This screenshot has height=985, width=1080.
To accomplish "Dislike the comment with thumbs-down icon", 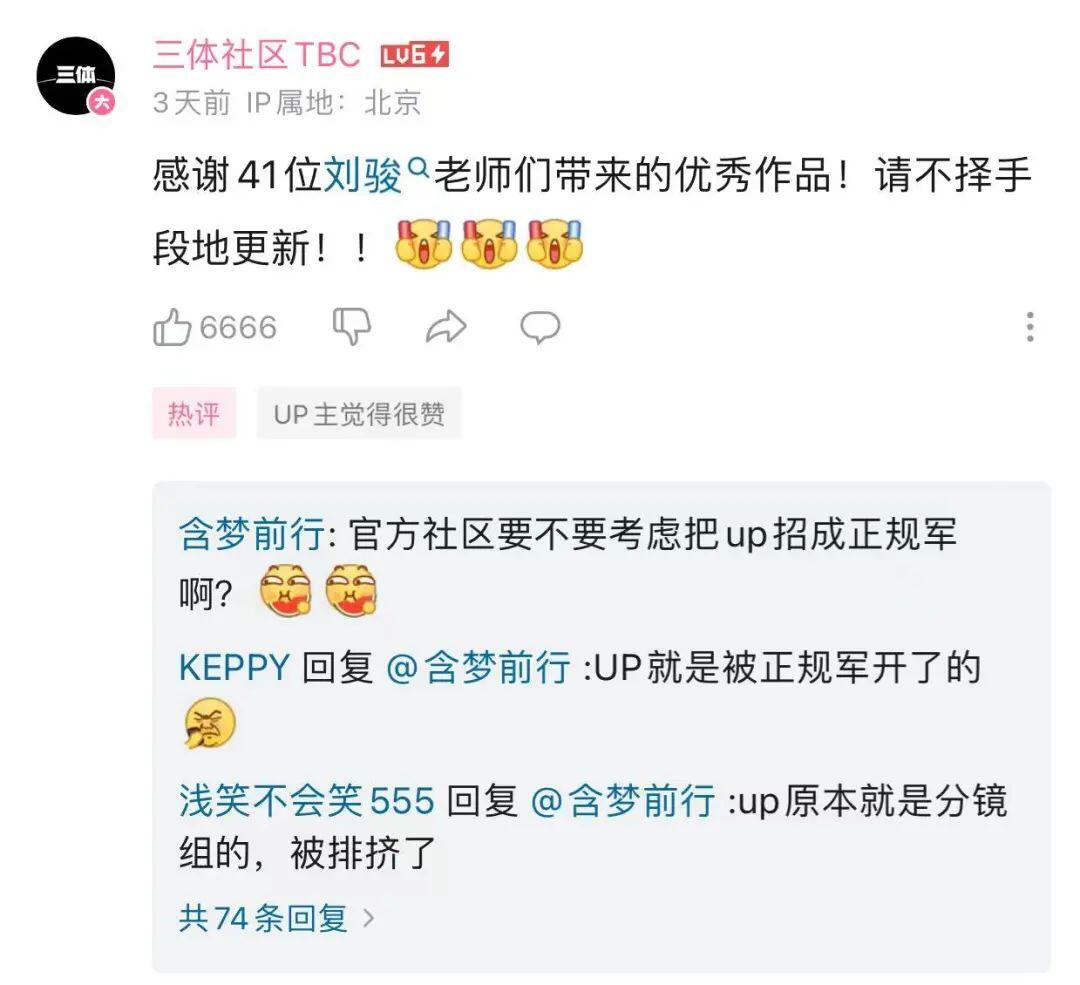I will pyautogui.click(x=352, y=326).
